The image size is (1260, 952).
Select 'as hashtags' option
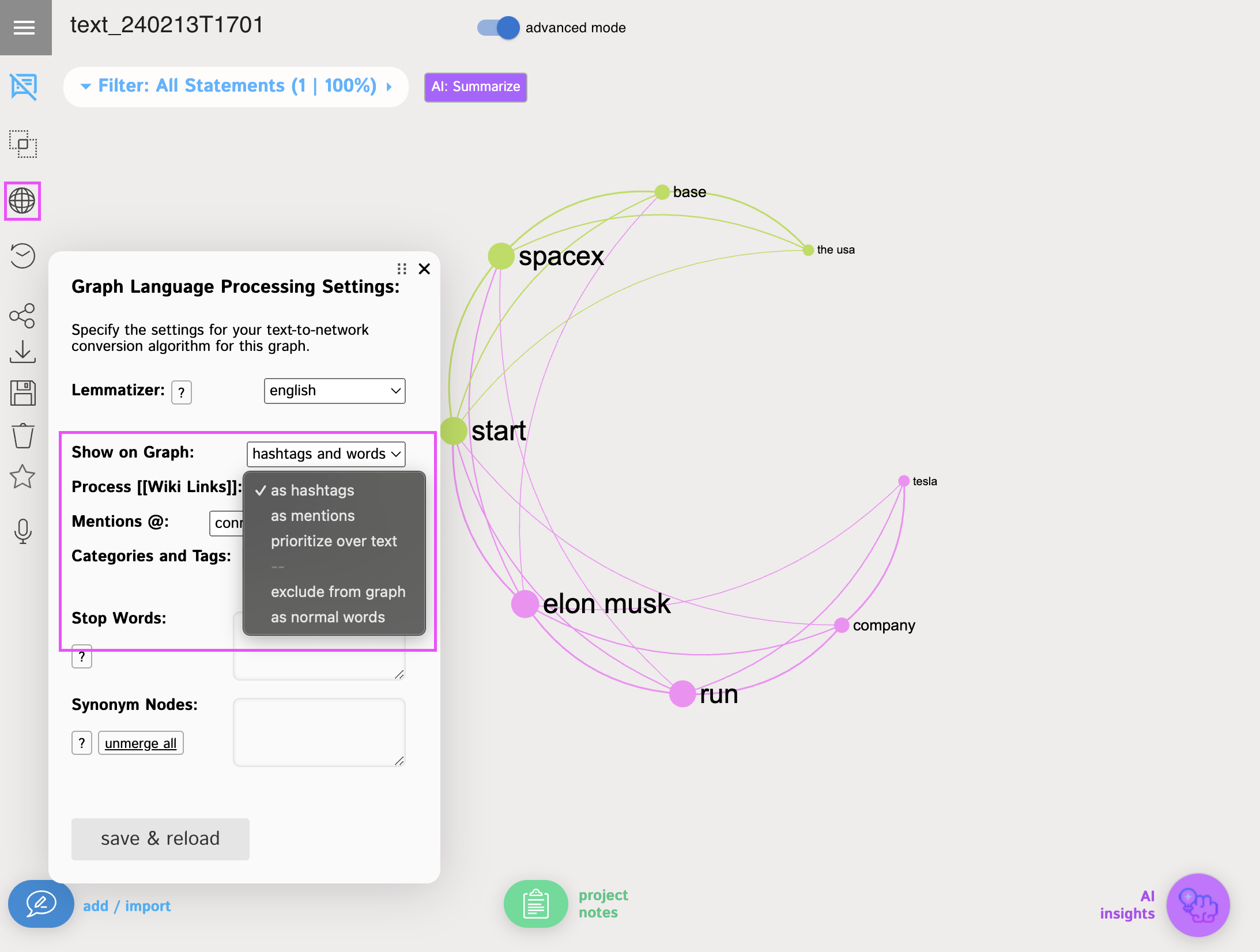tap(334, 490)
